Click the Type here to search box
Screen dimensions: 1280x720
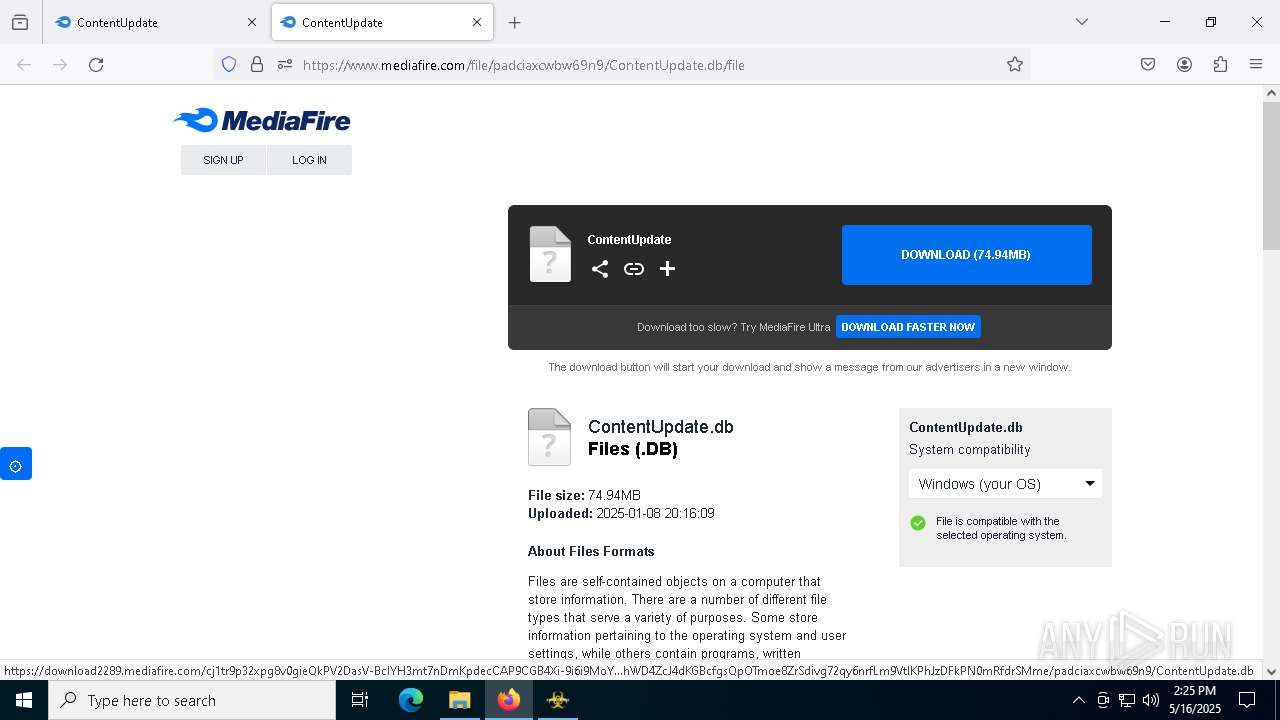click(192, 700)
